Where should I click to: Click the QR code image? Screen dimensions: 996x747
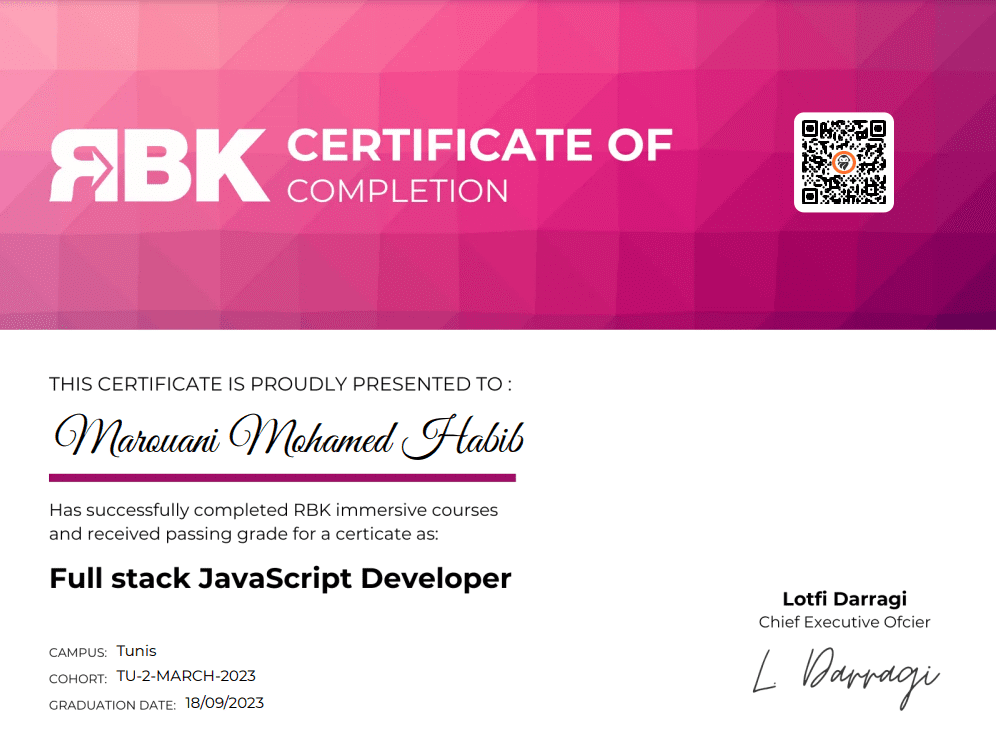(x=844, y=163)
